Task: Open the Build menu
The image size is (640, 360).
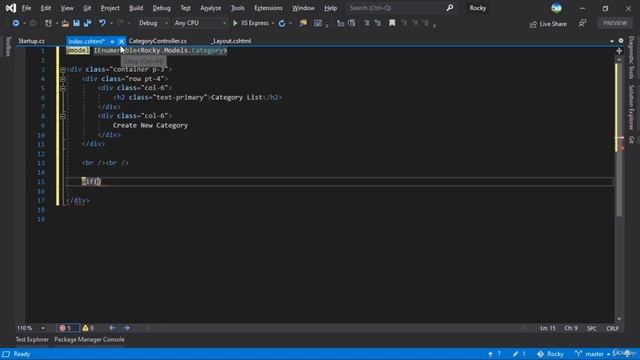Action: [x=136, y=8]
